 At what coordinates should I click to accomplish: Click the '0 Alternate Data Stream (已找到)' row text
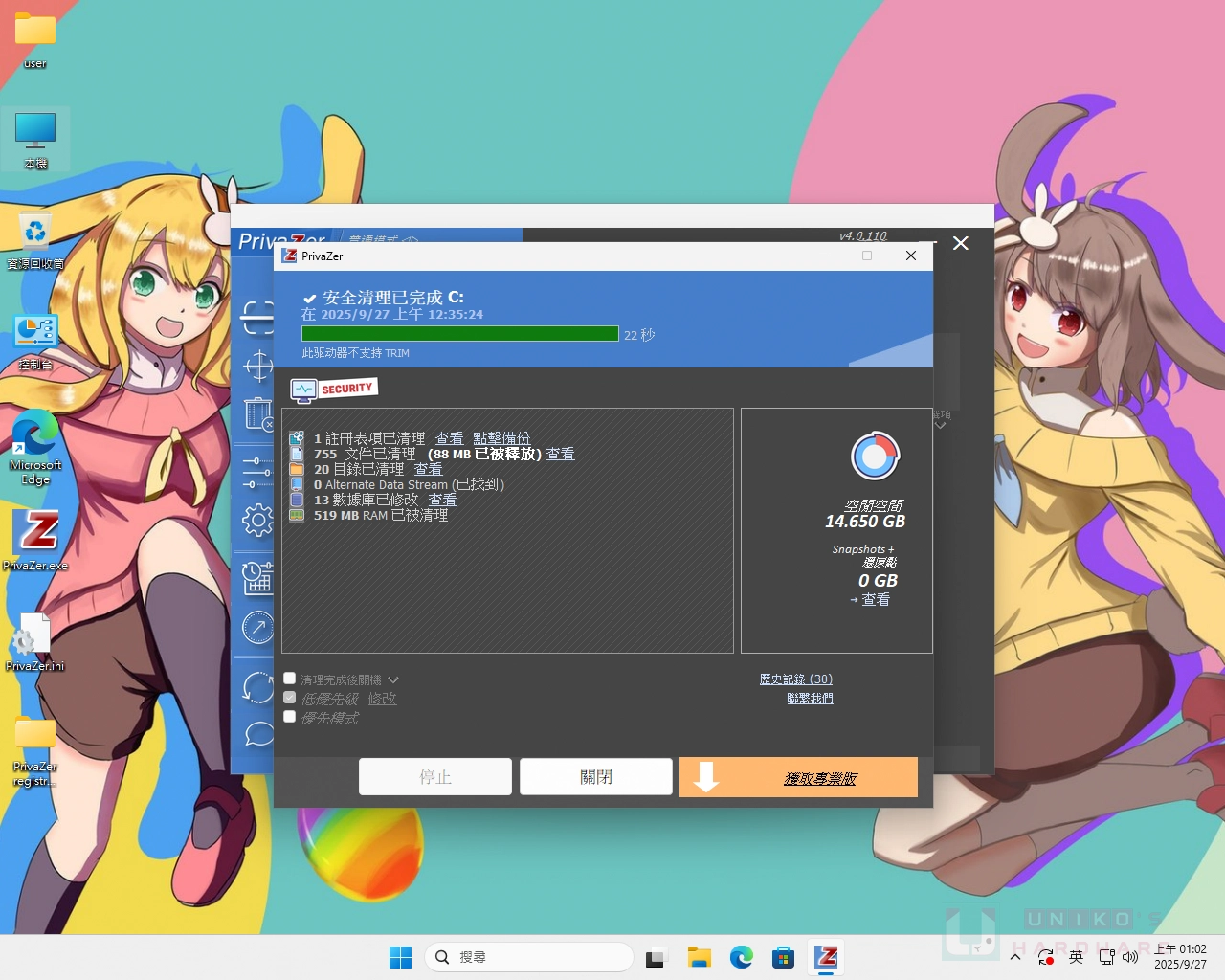(409, 484)
